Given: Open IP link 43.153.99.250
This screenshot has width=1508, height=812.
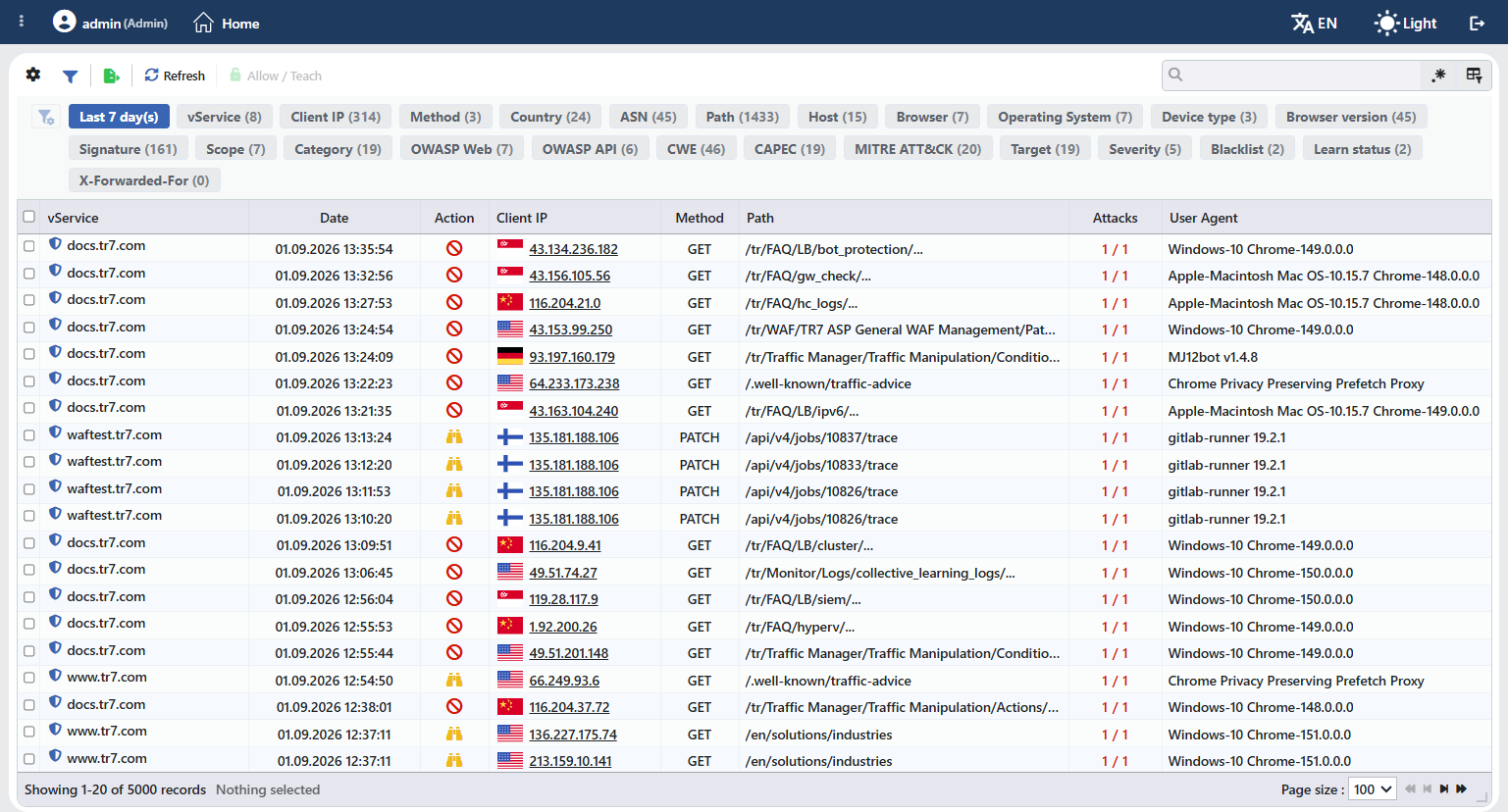Looking at the screenshot, I should pos(570,330).
